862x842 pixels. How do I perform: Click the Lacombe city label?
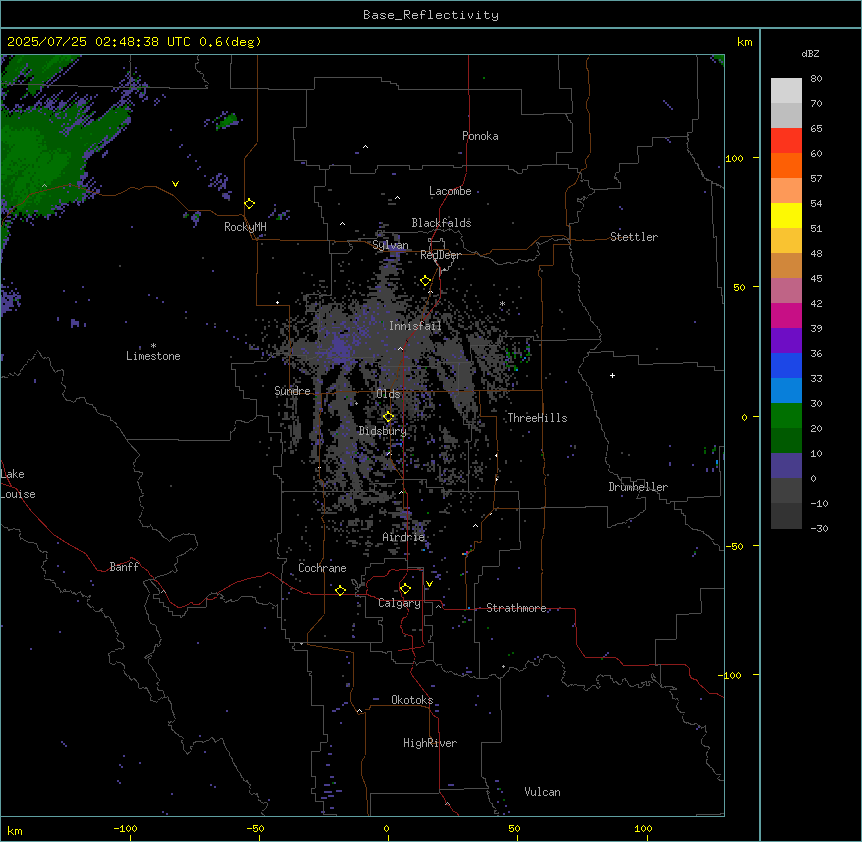[450, 191]
